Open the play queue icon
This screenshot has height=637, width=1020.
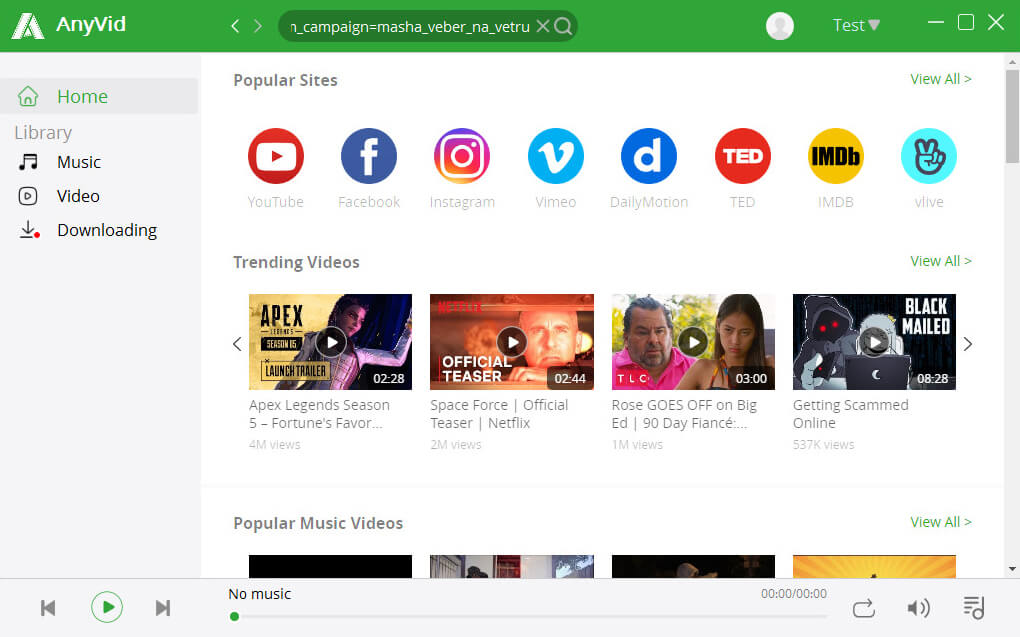click(973, 607)
